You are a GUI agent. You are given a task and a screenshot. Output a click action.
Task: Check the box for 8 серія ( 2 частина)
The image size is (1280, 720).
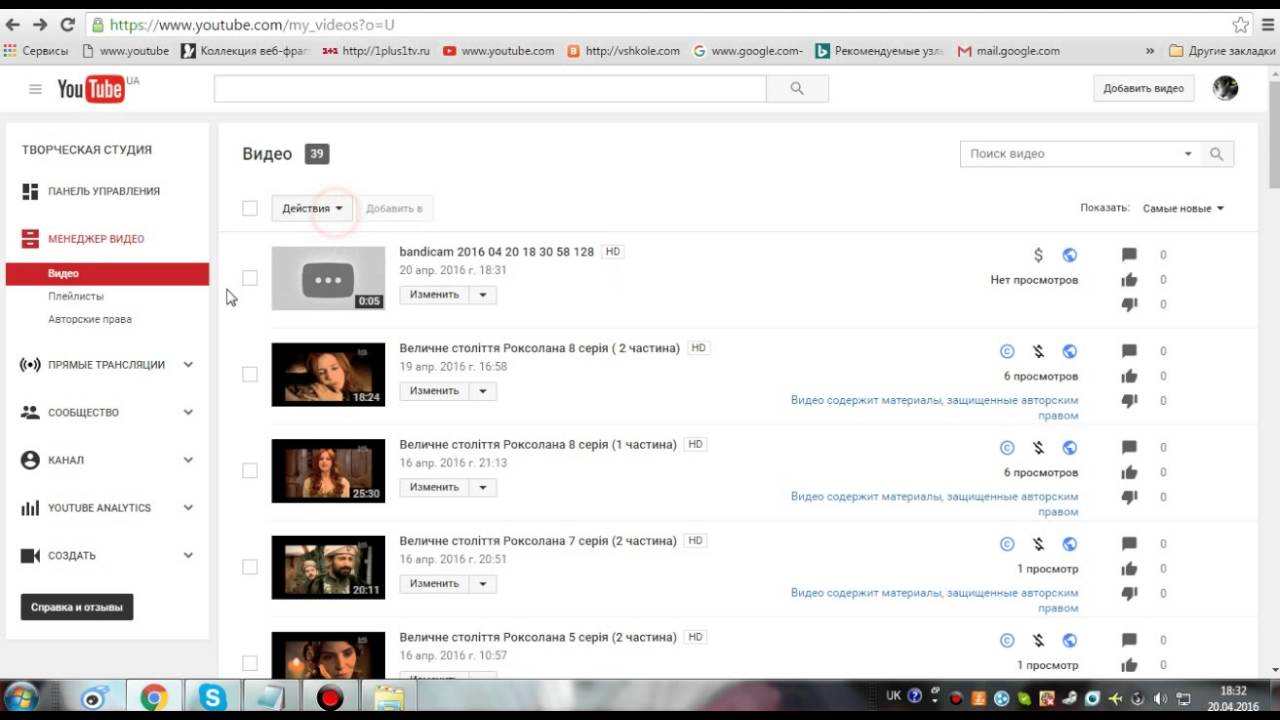coord(250,374)
